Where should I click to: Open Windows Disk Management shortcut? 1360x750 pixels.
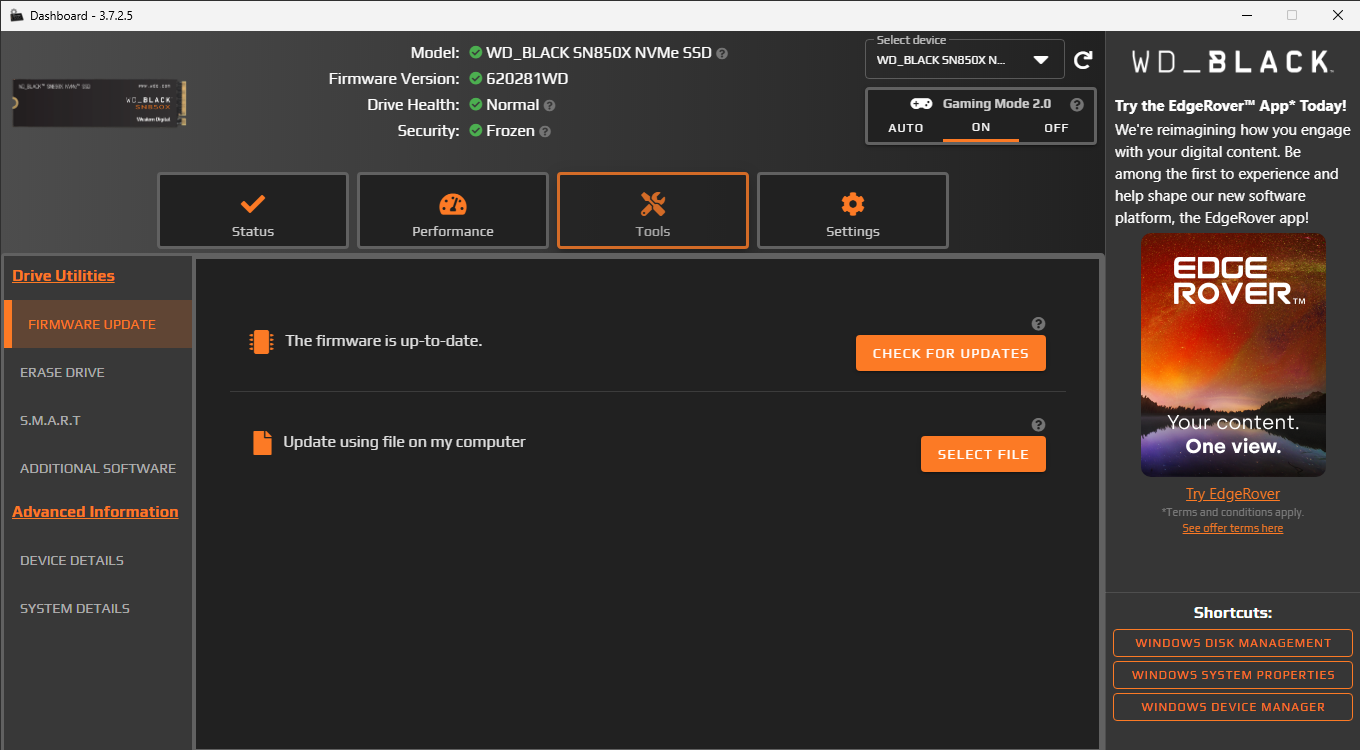[1233, 643]
